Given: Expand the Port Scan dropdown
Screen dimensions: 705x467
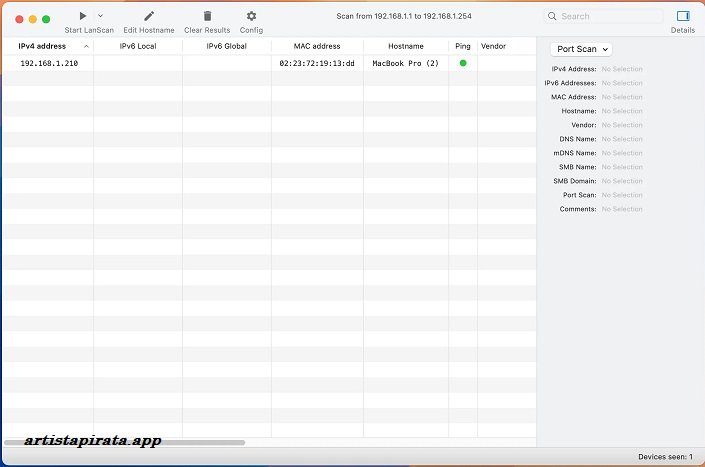Looking at the screenshot, I should pyautogui.click(x=581, y=49).
